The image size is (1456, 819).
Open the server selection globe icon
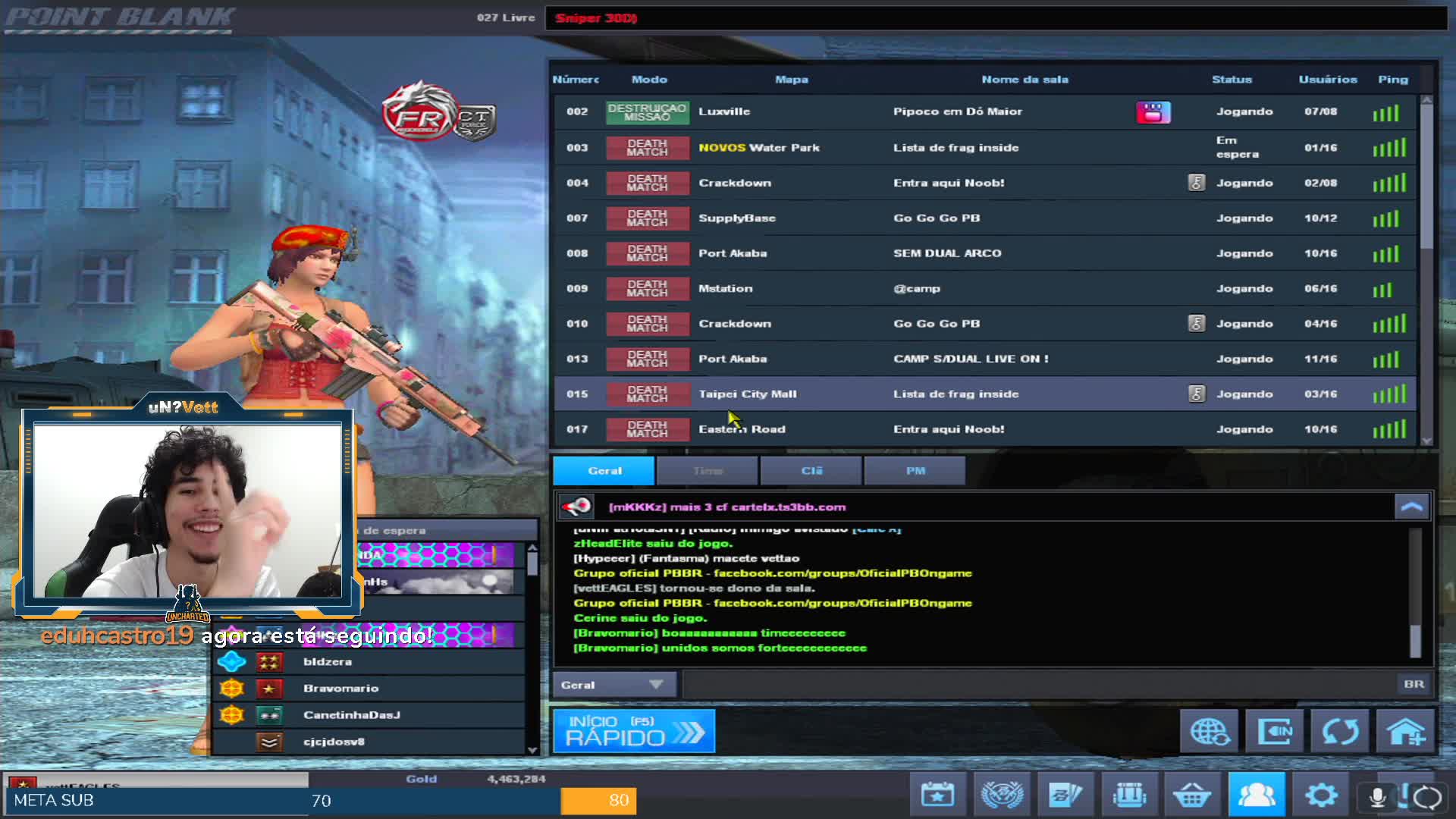pos(1210,732)
